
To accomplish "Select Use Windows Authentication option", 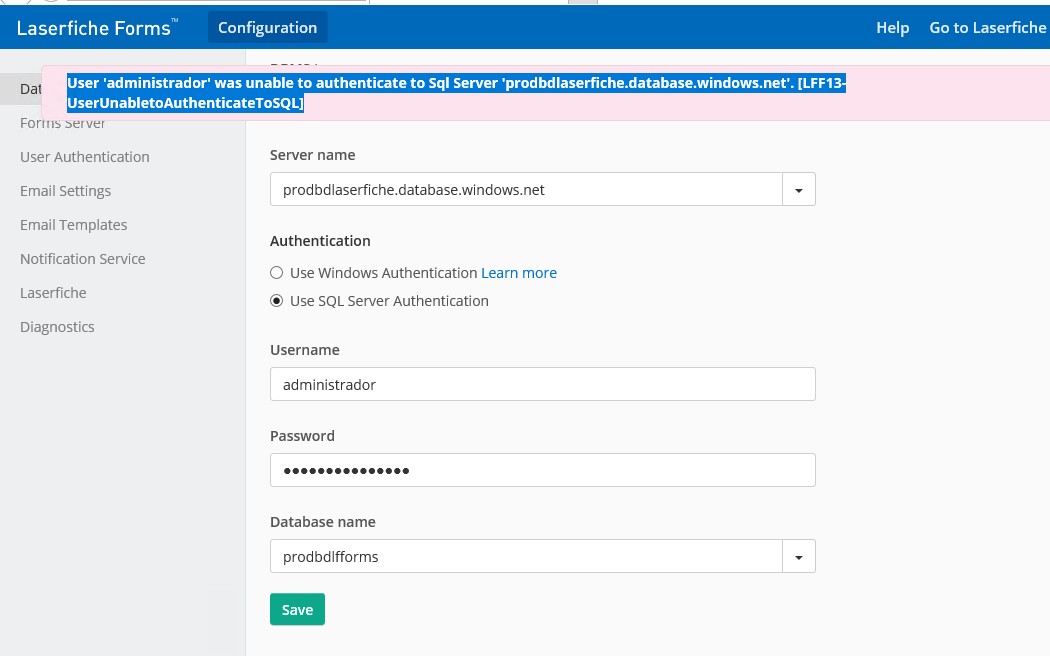I will point(277,273).
